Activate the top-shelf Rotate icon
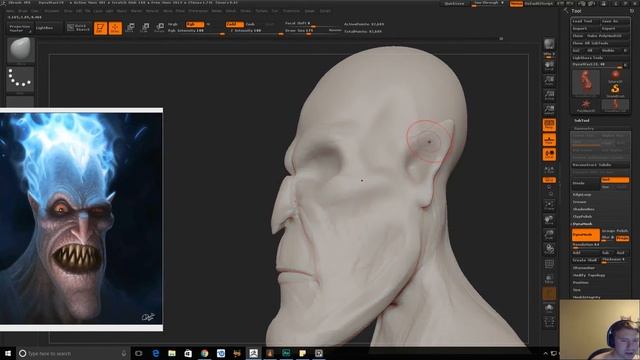The width and height of the screenshot is (640, 360). click(160, 28)
